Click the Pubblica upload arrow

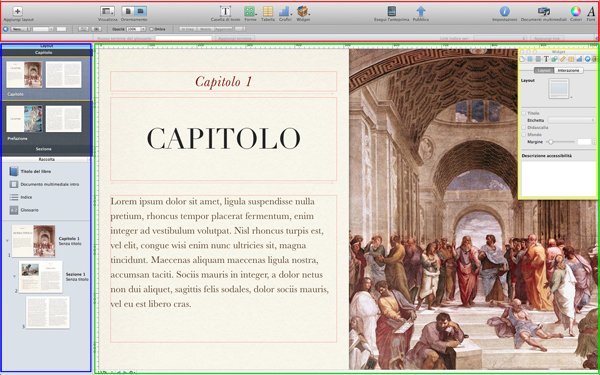coord(421,11)
